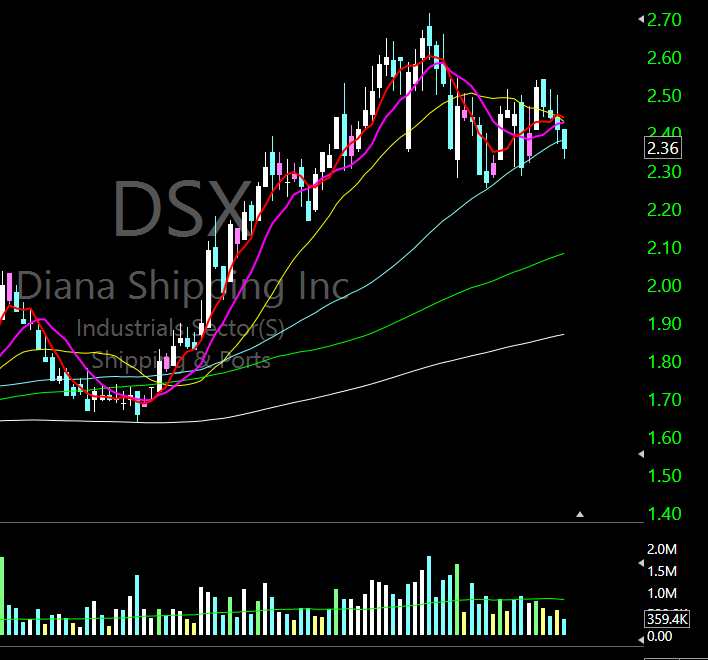Select the current price box 2.36
Viewport: 708px width, 660px height.
(662, 148)
